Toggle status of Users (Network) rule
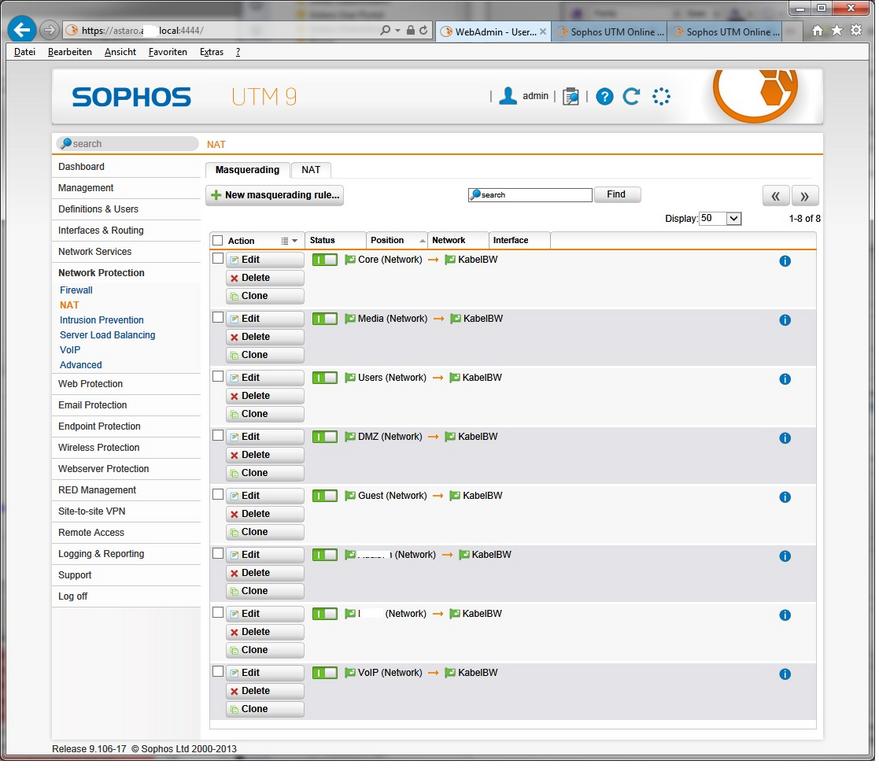The image size is (879, 768). (325, 378)
